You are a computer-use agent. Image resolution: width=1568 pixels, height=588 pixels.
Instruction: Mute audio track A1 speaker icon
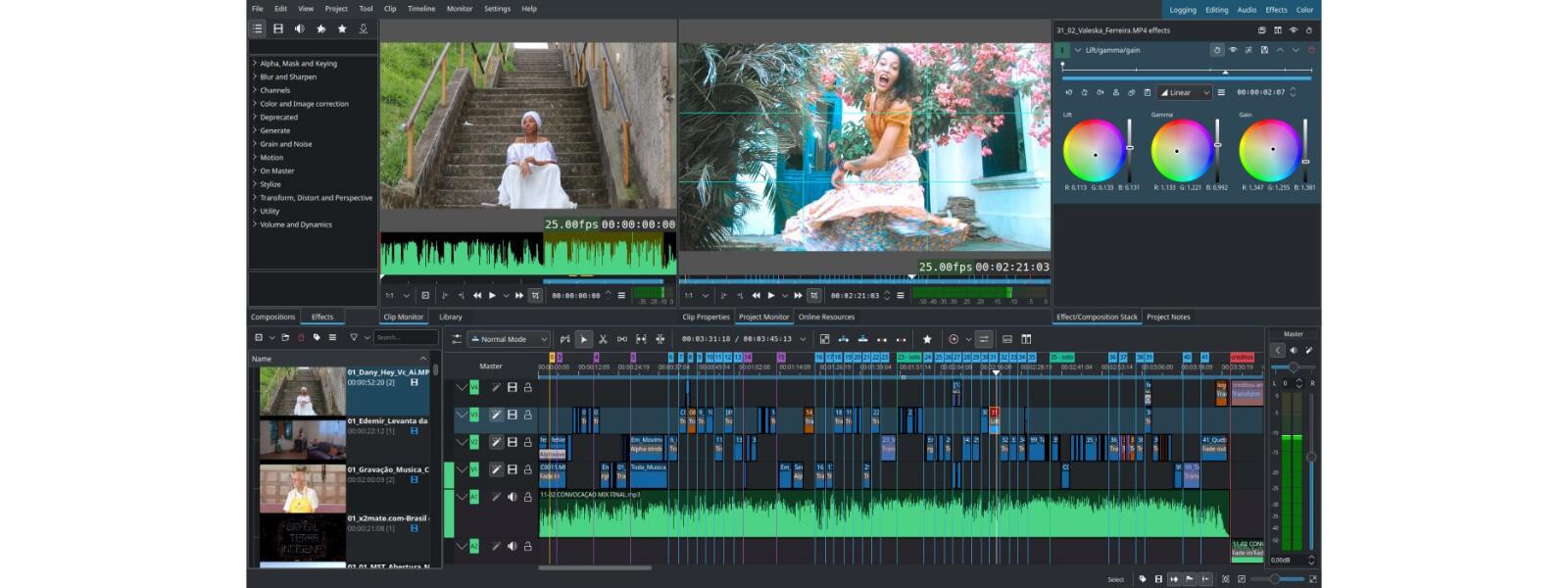(x=512, y=497)
